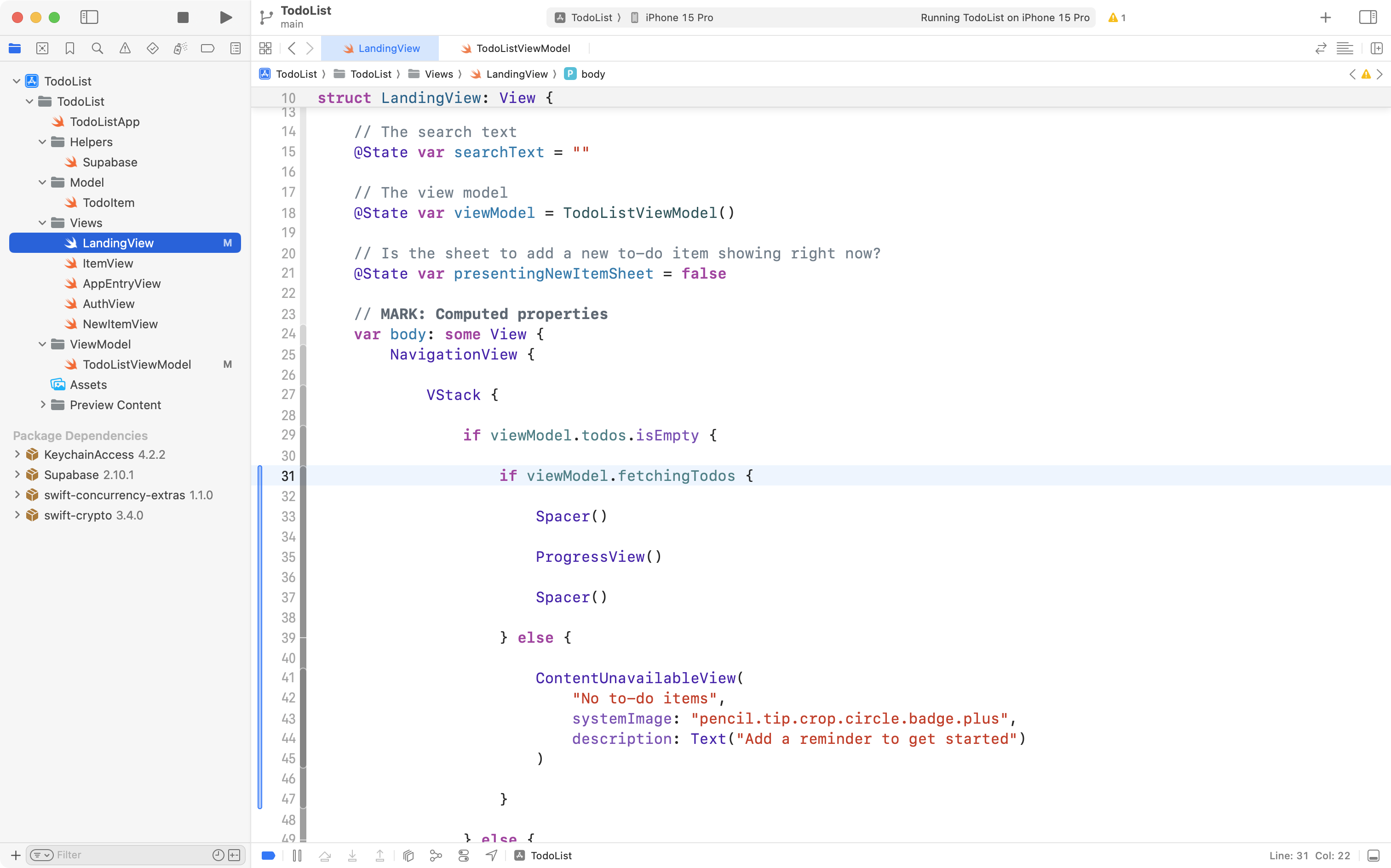This screenshot has width=1391, height=868.
Task: Select the minimap button in the editor toolbar
Action: click(x=1345, y=48)
